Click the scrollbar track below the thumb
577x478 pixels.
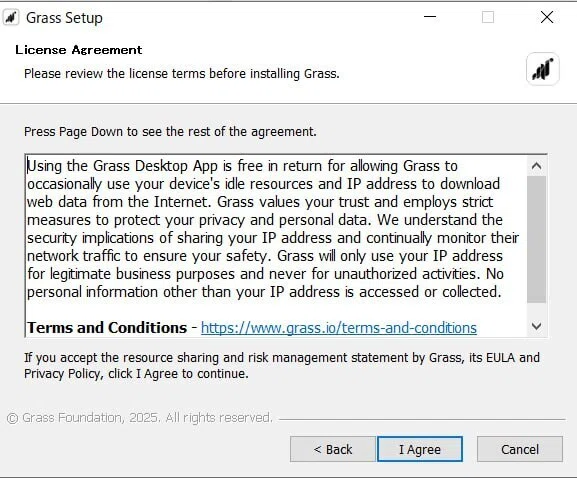(537, 309)
